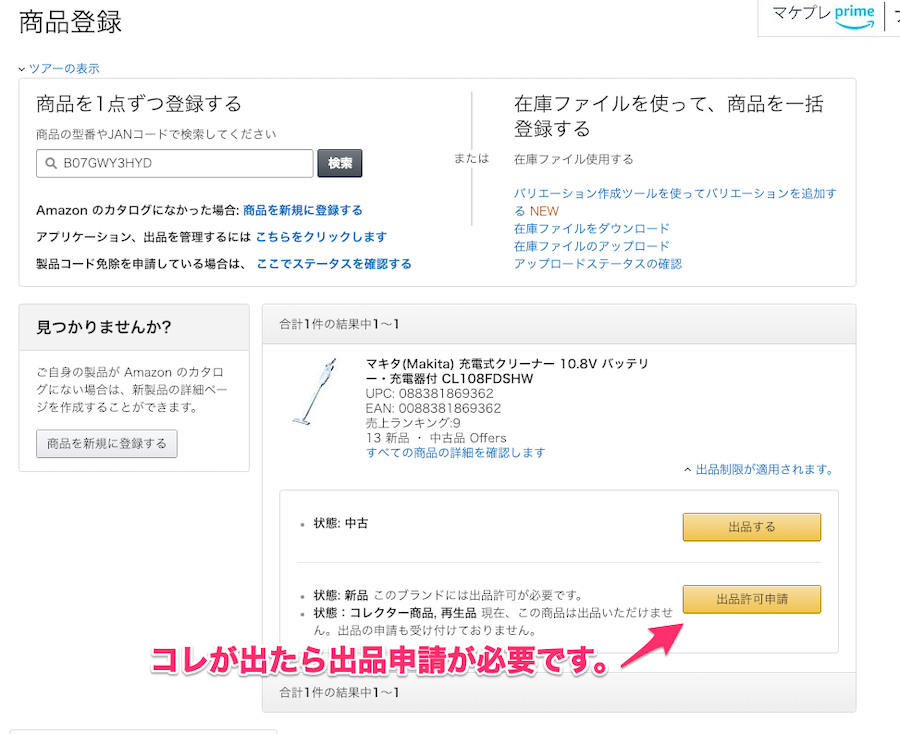Image resolution: width=900 pixels, height=734 pixels.
Task: Click Makita vacuum cleaner product thumbnail
Action: (x=315, y=391)
